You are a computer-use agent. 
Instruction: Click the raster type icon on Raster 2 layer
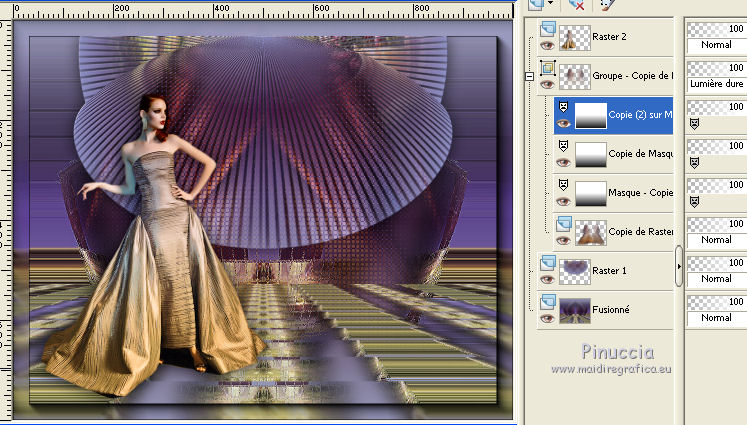(547, 30)
